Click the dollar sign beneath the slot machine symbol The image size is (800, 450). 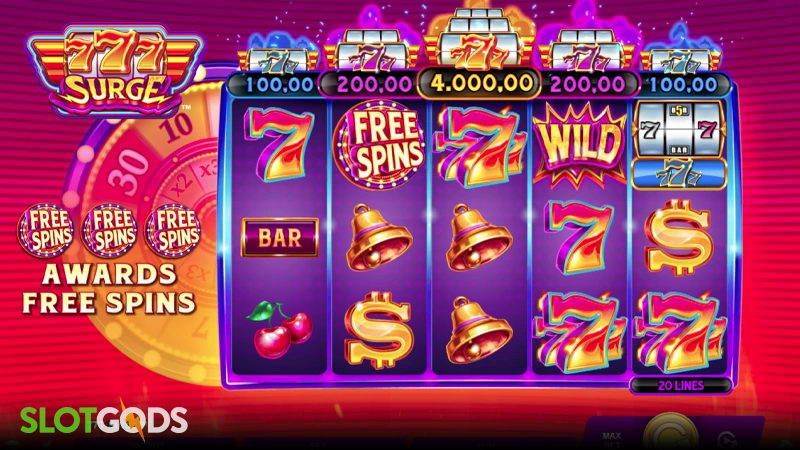click(x=679, y=237)
